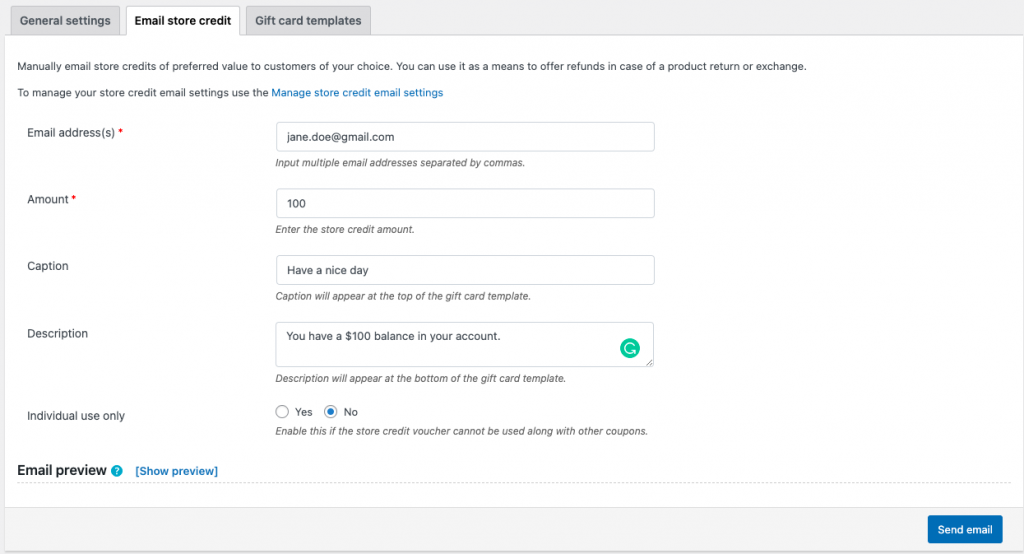Click the 'Email address(es)' field label
1024x554 pixels.
click(x=71, y=133)
